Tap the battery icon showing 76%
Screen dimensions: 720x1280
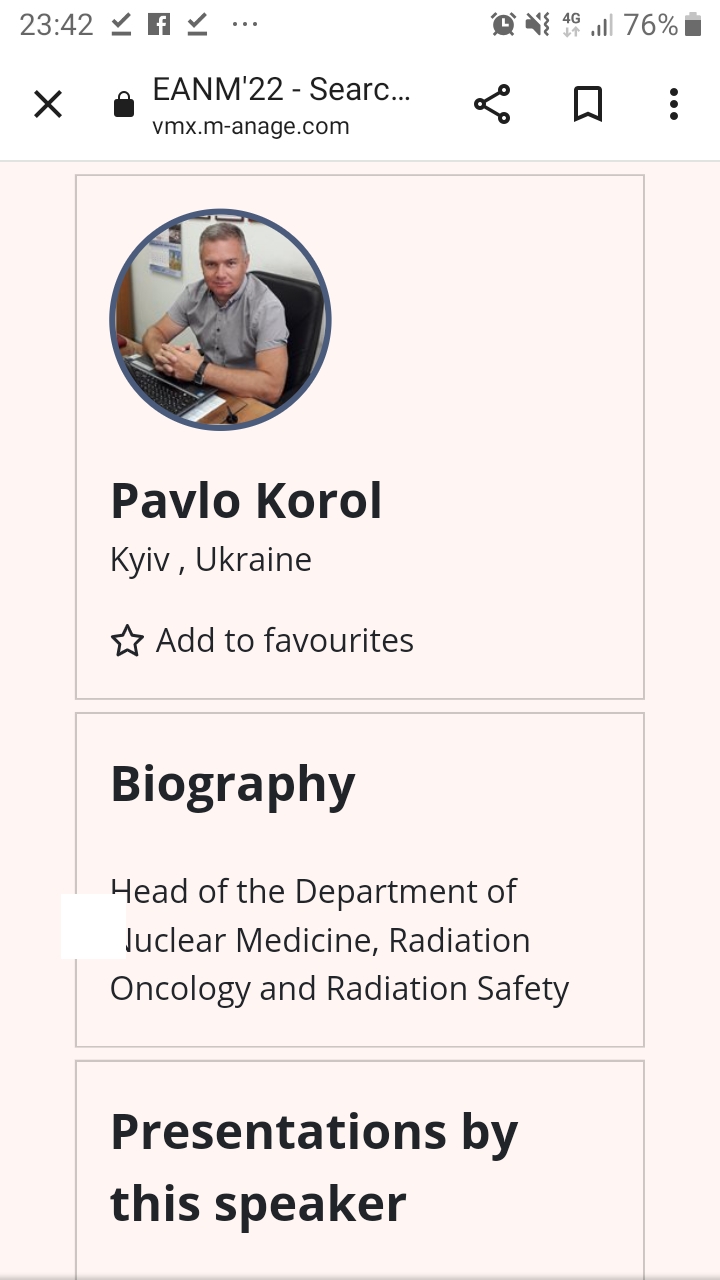[693, 25]
